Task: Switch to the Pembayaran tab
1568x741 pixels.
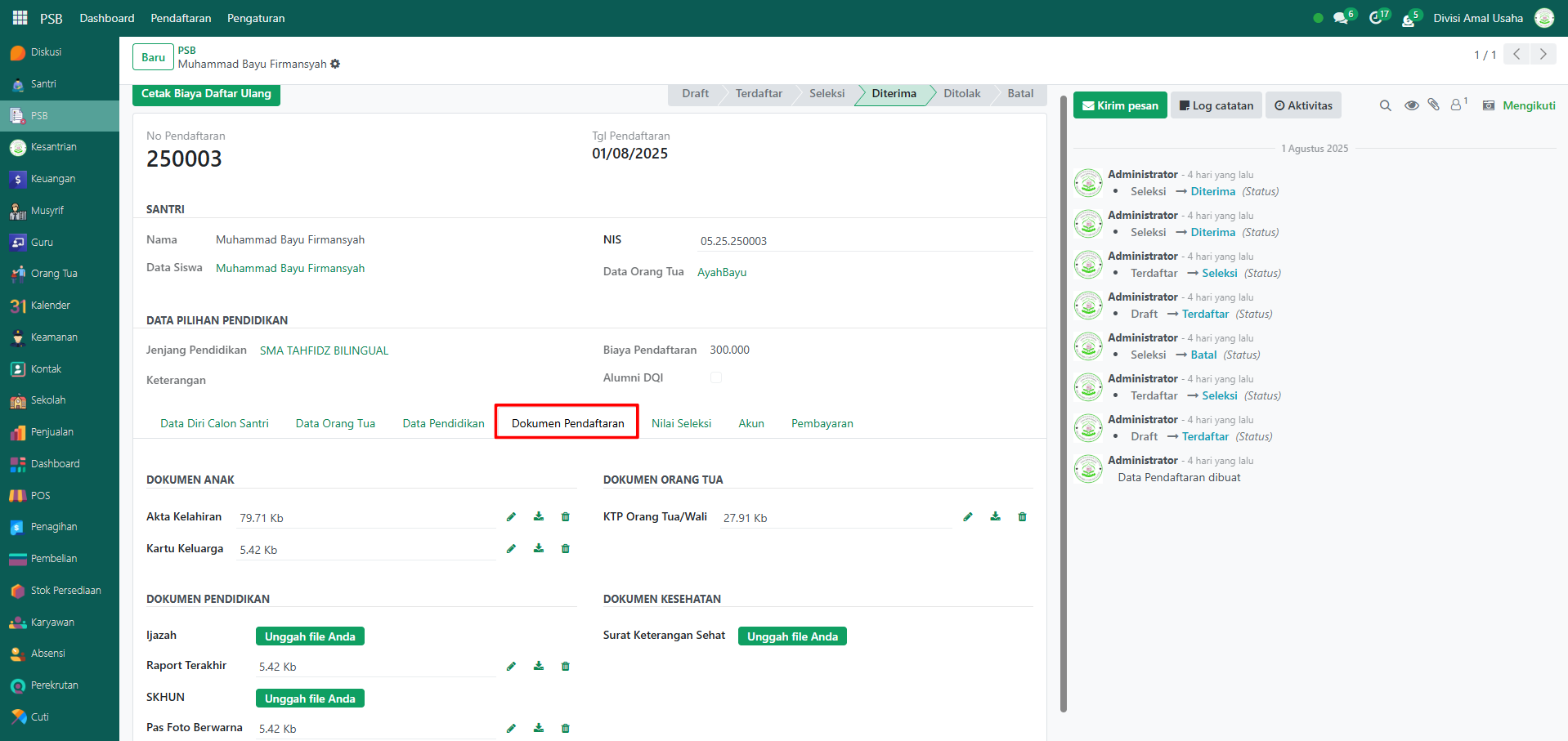Action: pyautogui.click(x=822, y=423)
